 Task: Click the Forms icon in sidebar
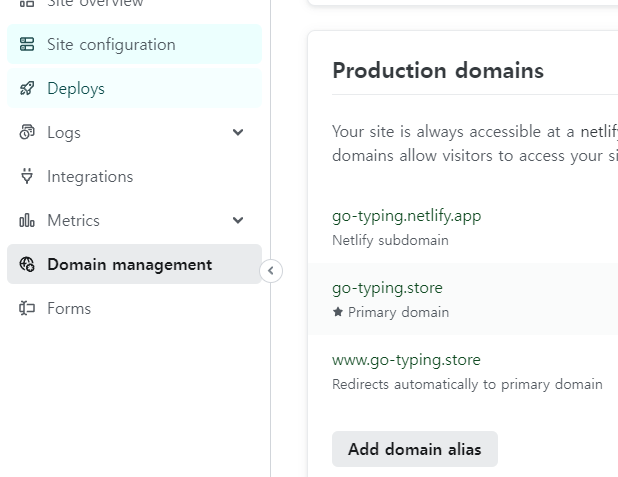tap(27, 309)
